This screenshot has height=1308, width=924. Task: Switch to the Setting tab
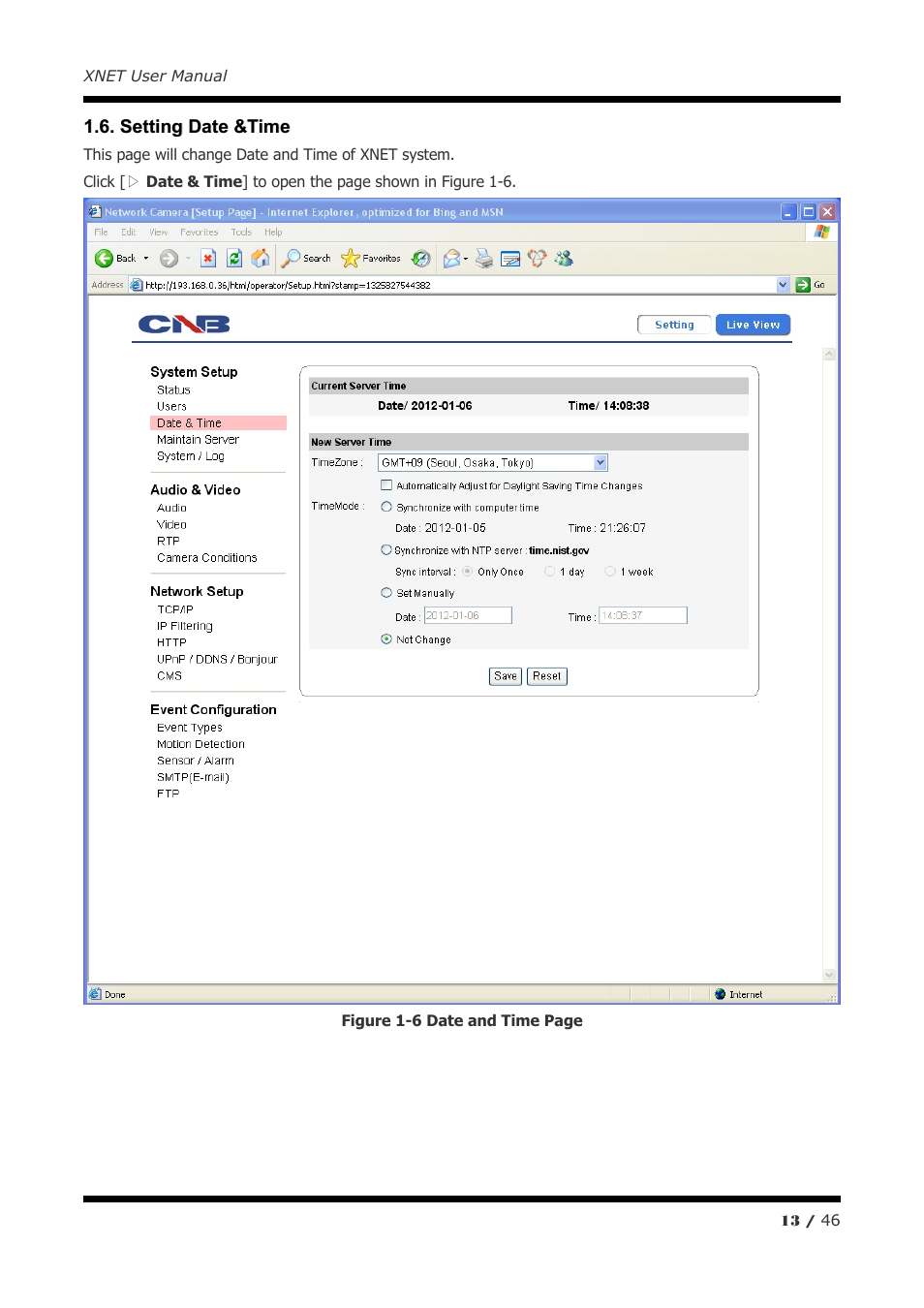(674, 325)
